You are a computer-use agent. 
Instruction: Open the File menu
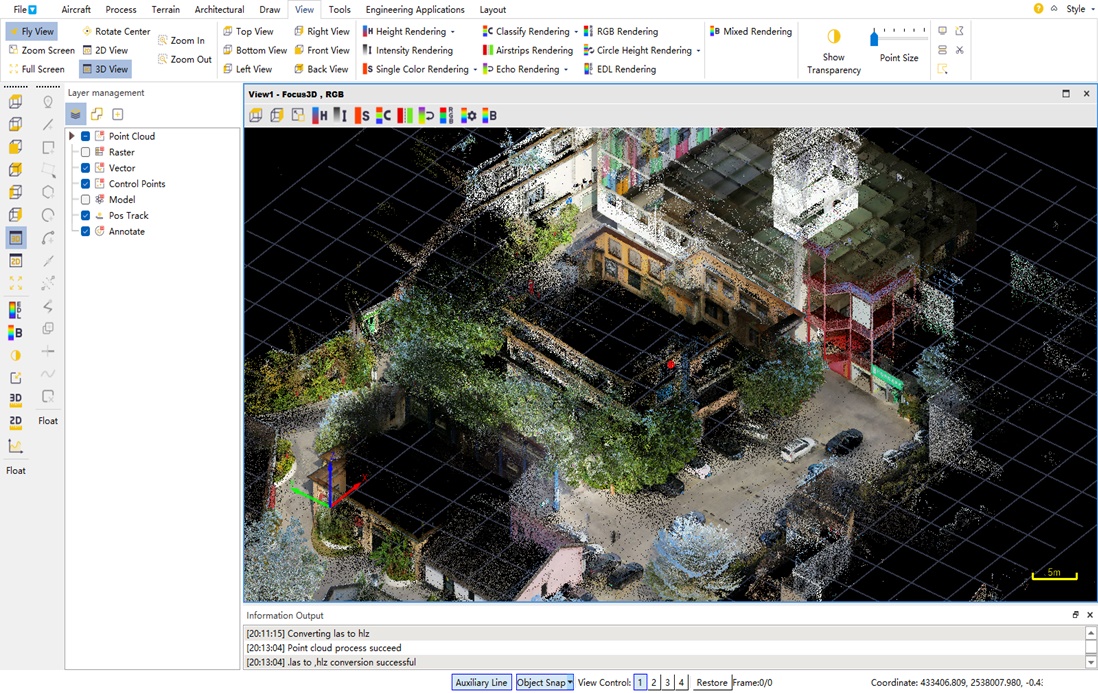click(x=25, y=10)
